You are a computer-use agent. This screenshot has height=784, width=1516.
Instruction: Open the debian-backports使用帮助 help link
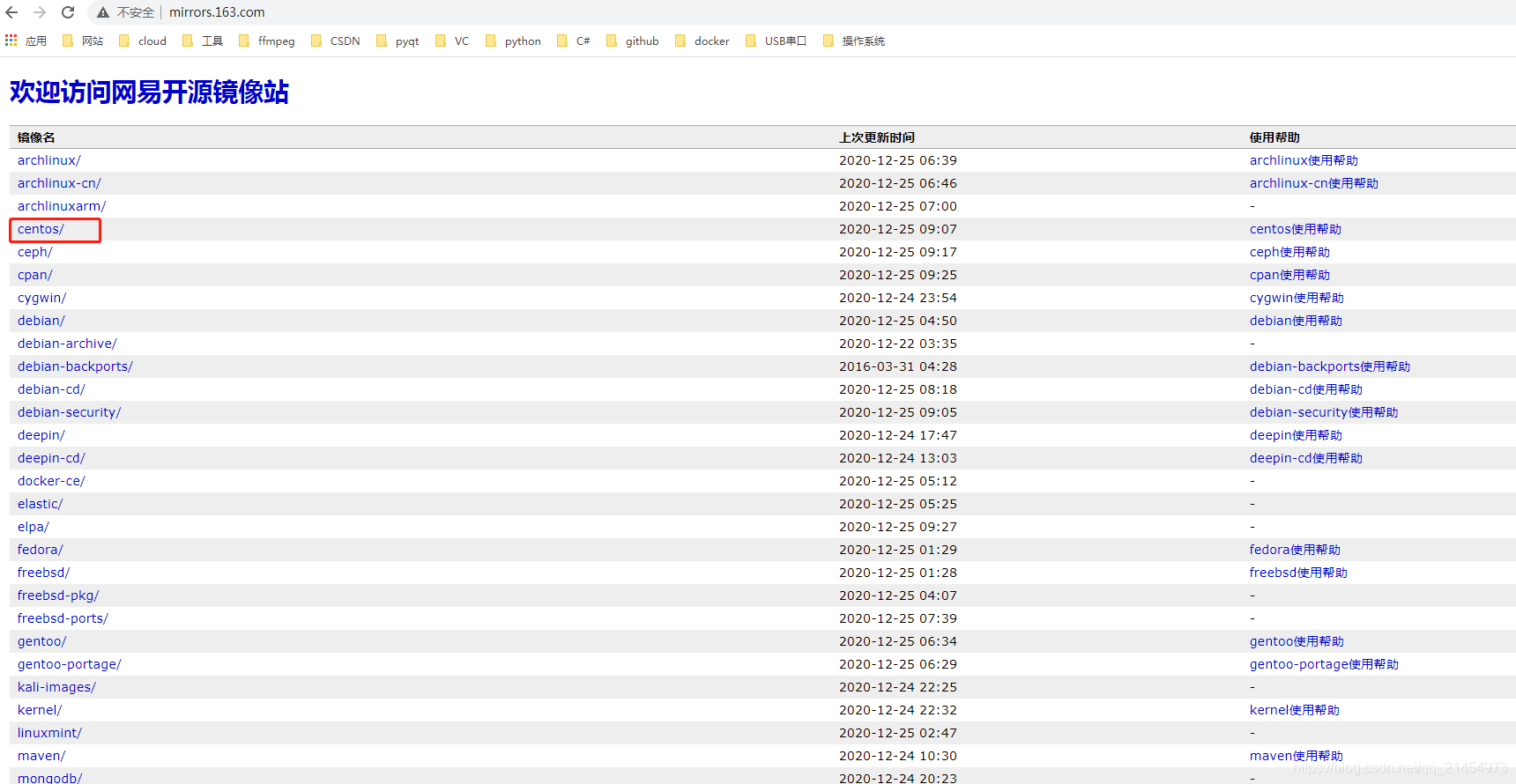pos(1330,366)
